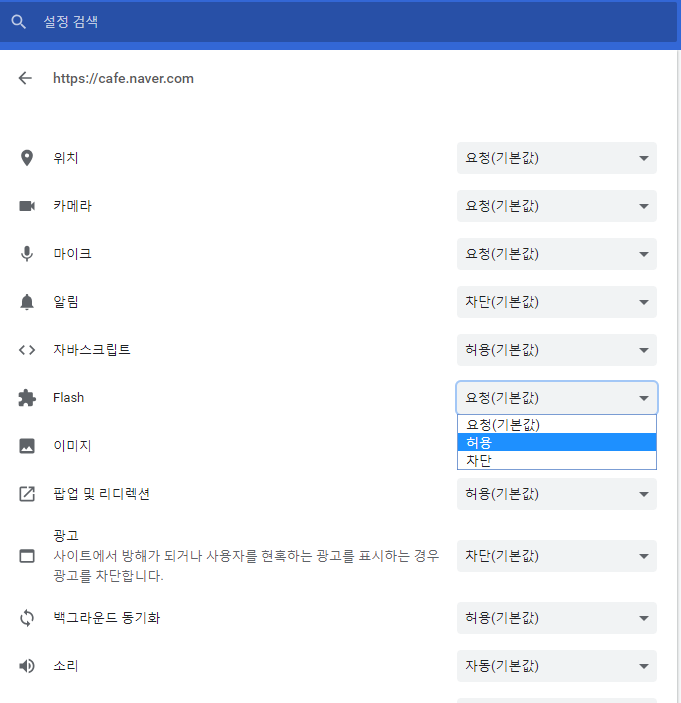Select 허용 in the Flash dropdown list
Screen dimensions: 681x703
[x=556, y=442]
